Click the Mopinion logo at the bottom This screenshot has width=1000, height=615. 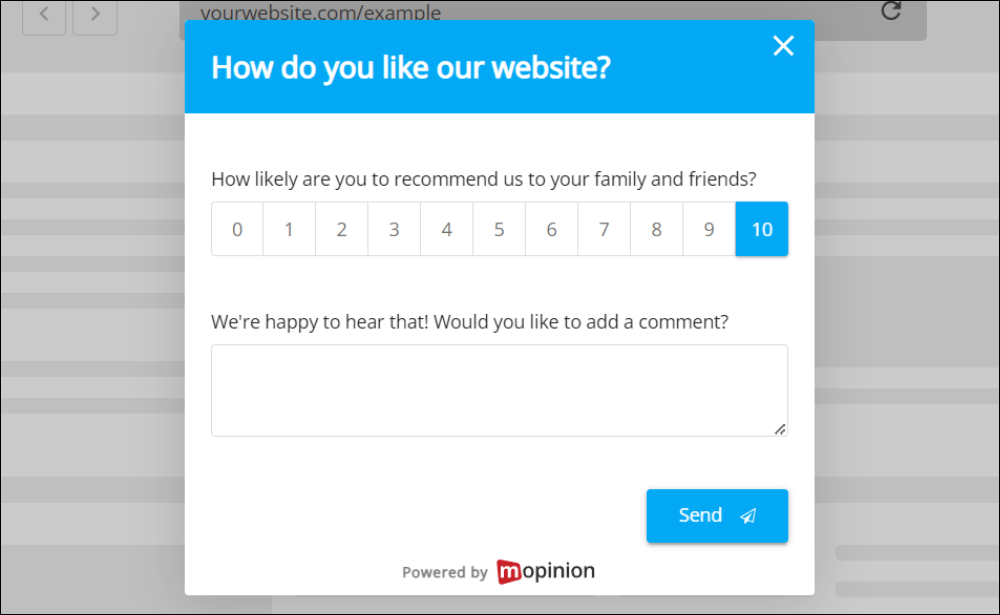tap(545, 571)
